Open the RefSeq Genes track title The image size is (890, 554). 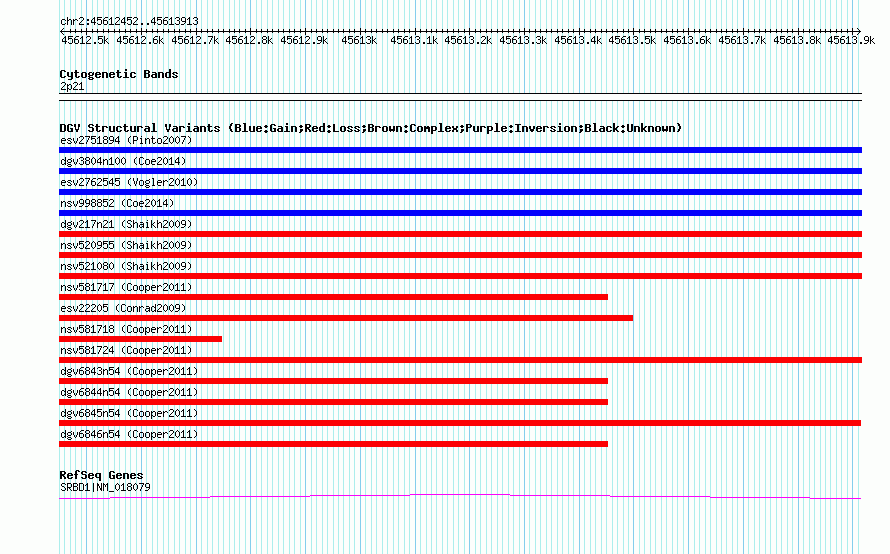pos(102,475)
